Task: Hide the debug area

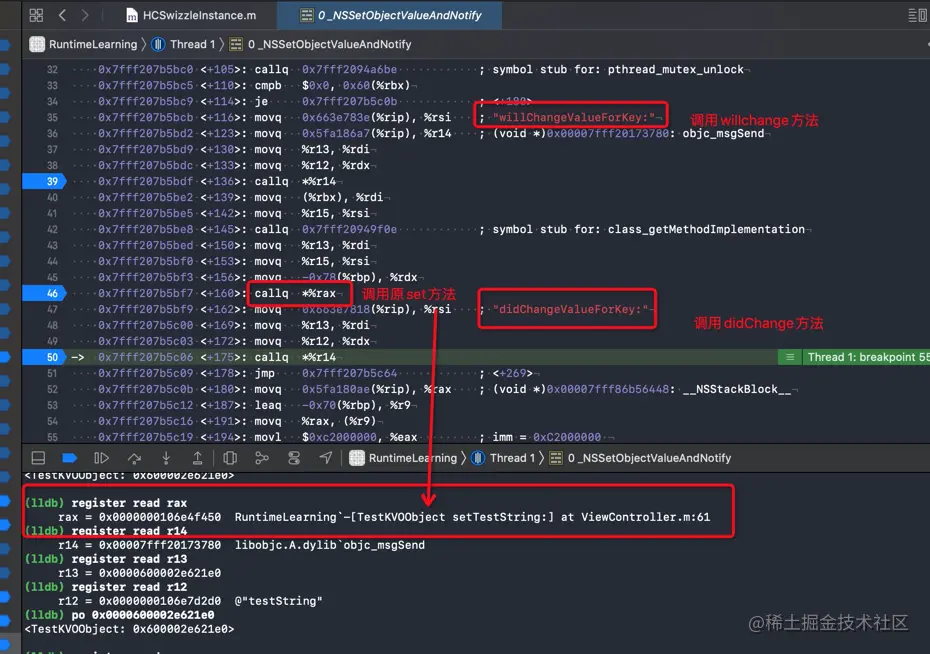Action: click(38, 458)
